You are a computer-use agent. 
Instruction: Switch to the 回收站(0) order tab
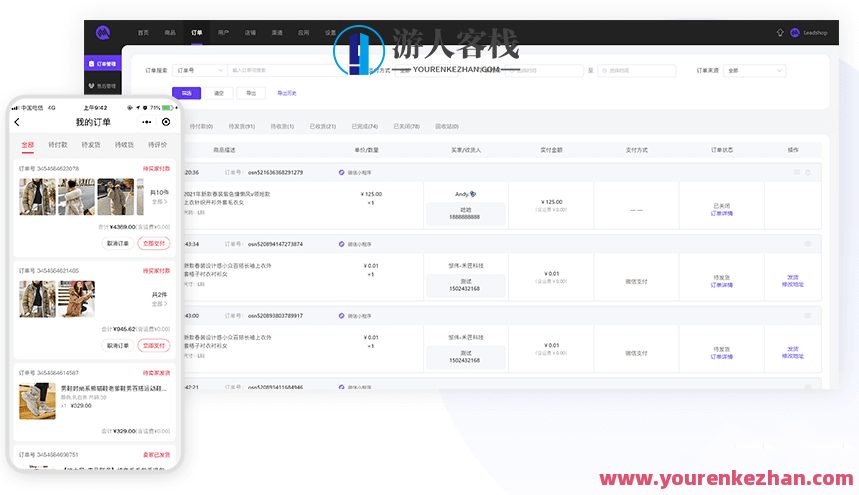pos(447,126)
